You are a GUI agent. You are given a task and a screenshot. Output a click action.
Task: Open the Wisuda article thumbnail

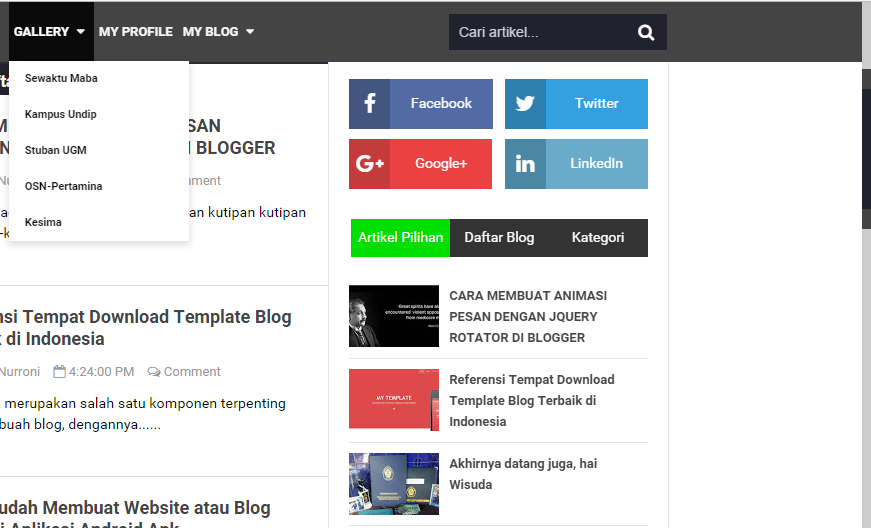pyautogui.click(x=394, y=484)
